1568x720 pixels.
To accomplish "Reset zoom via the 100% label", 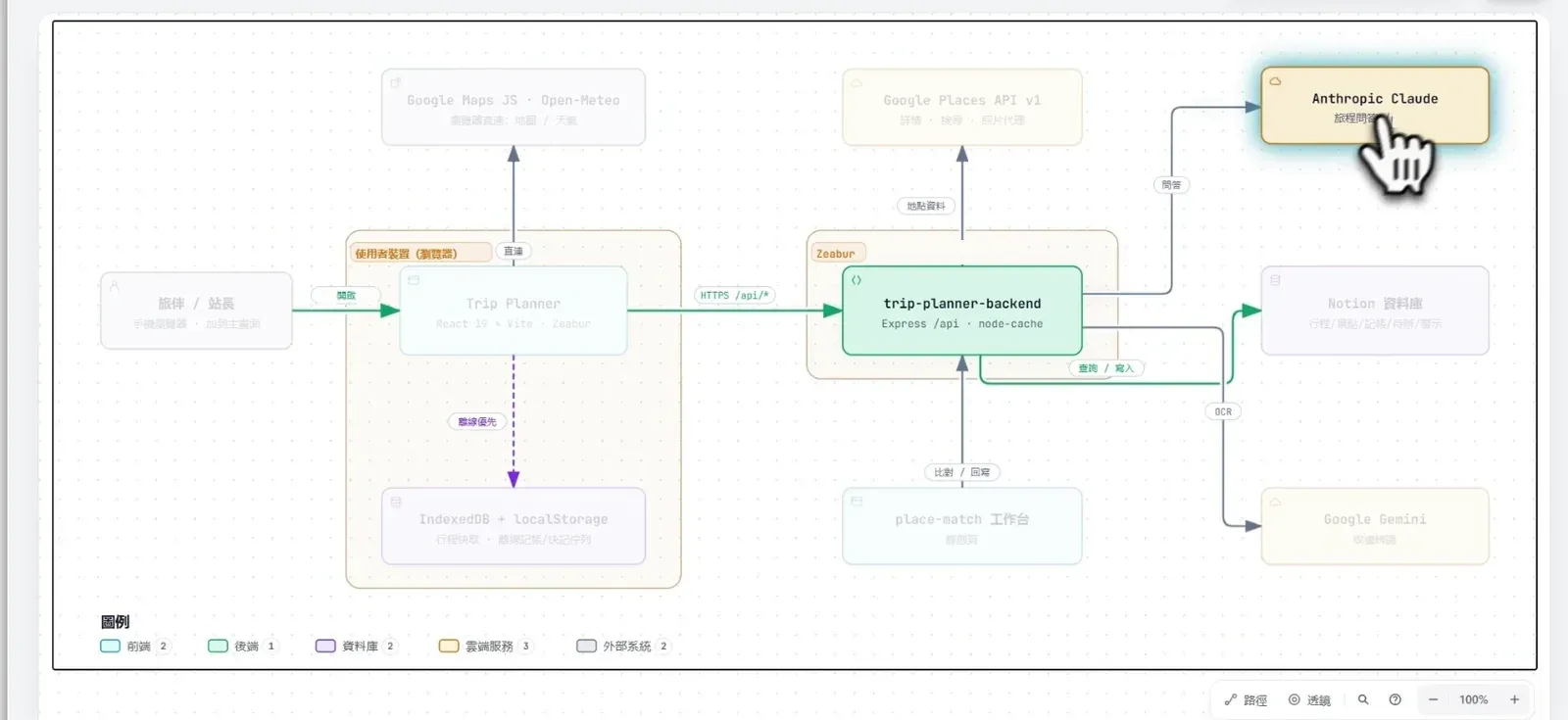I will coord(1473,699).
